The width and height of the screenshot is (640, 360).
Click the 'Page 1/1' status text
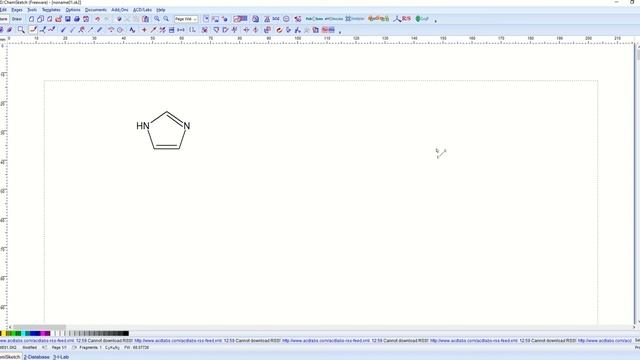(59, 348)
